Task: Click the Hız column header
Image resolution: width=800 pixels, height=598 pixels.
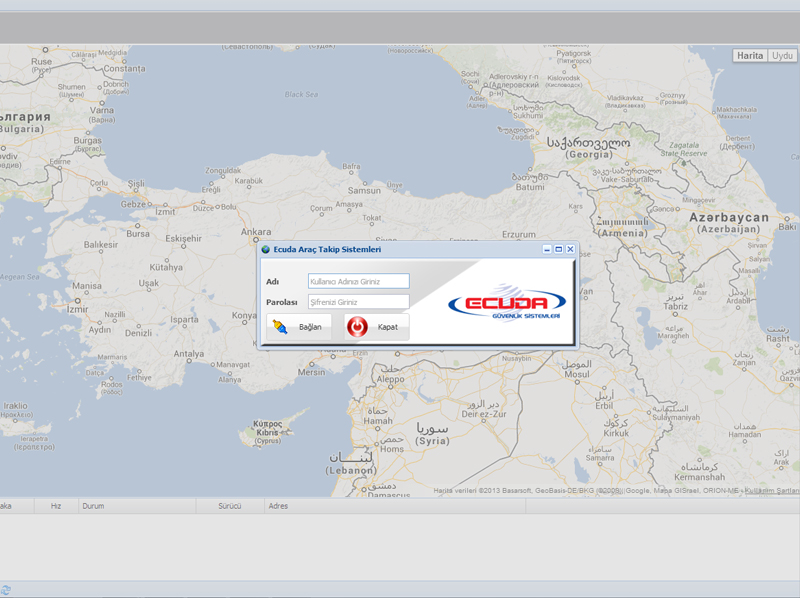Action: pos(56,506)
